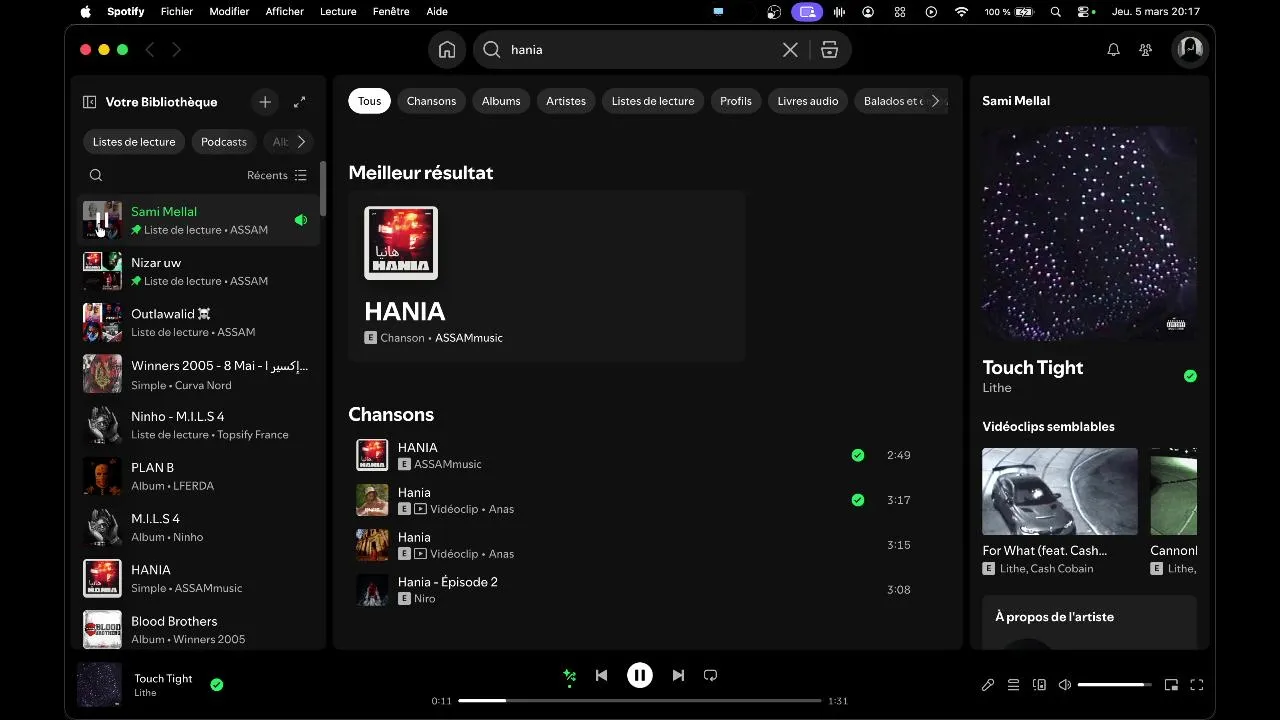
Task: Open the play queue icon
Action: pos(1013,685)
